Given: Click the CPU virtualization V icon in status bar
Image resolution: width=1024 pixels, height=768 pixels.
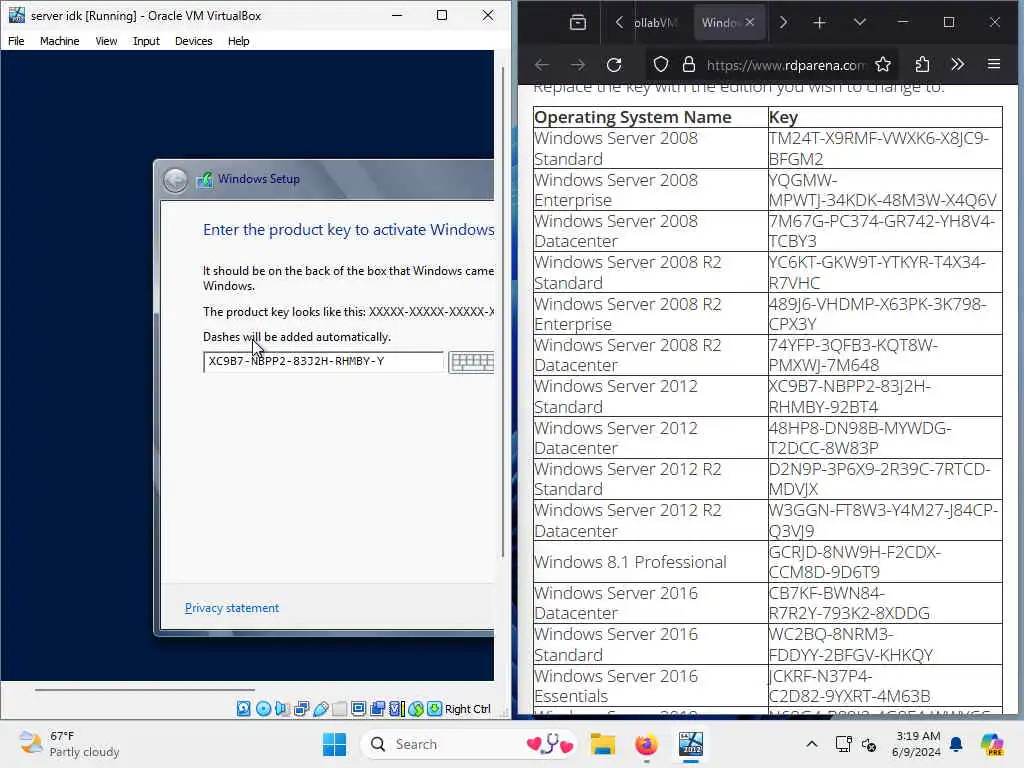Looking at the screenshot, I should 396,709.
